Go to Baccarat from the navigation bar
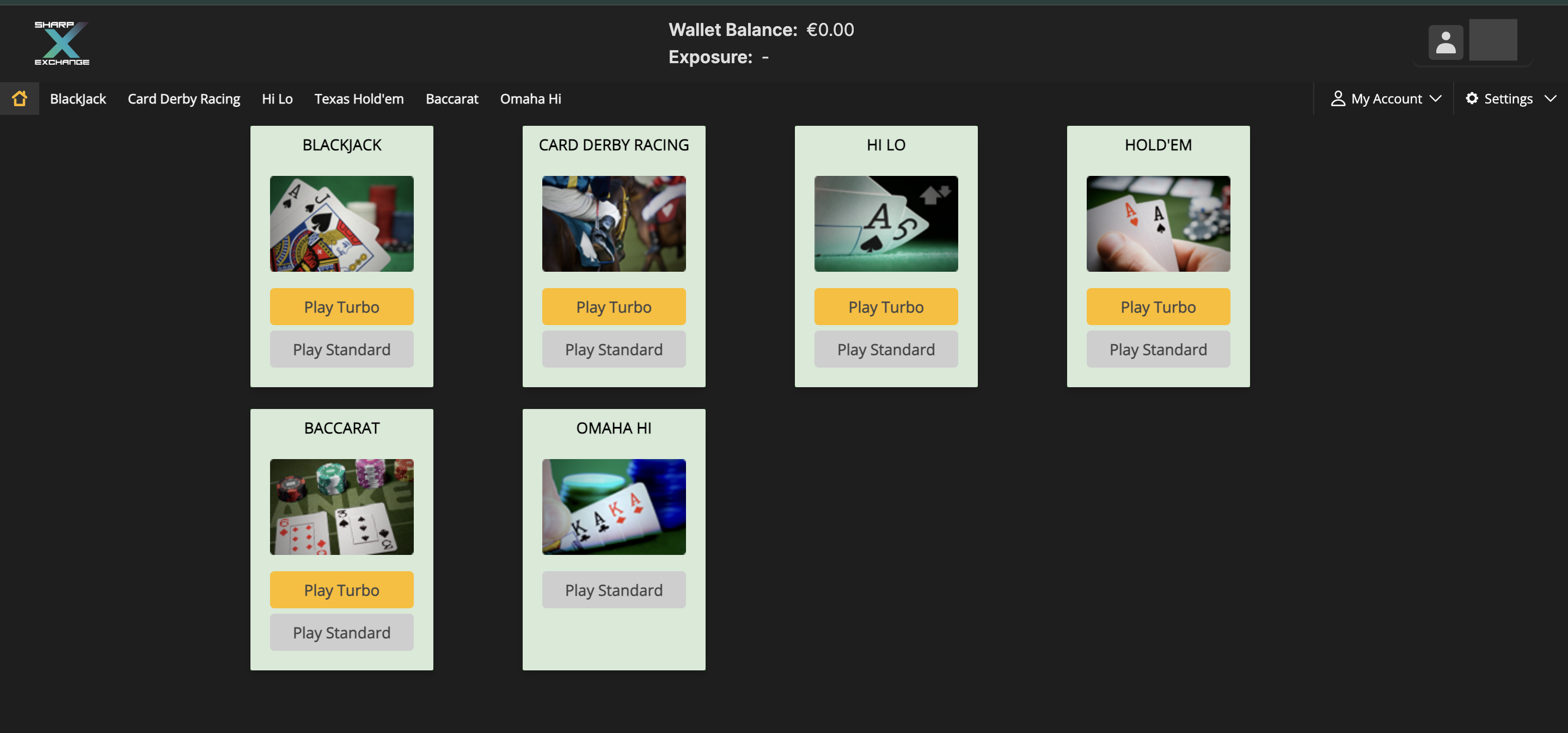This screenshot has width=1568, height=733. (x=452, y=99)
